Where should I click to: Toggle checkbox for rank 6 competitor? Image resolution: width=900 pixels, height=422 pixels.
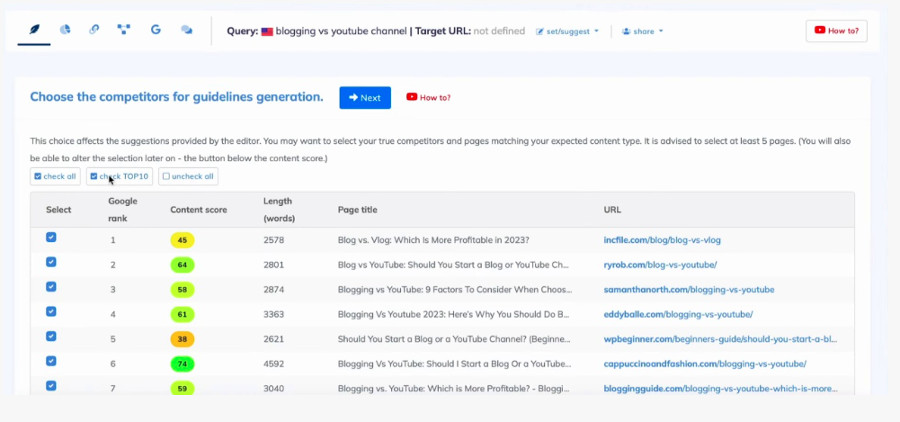click(x=51, y=361)
